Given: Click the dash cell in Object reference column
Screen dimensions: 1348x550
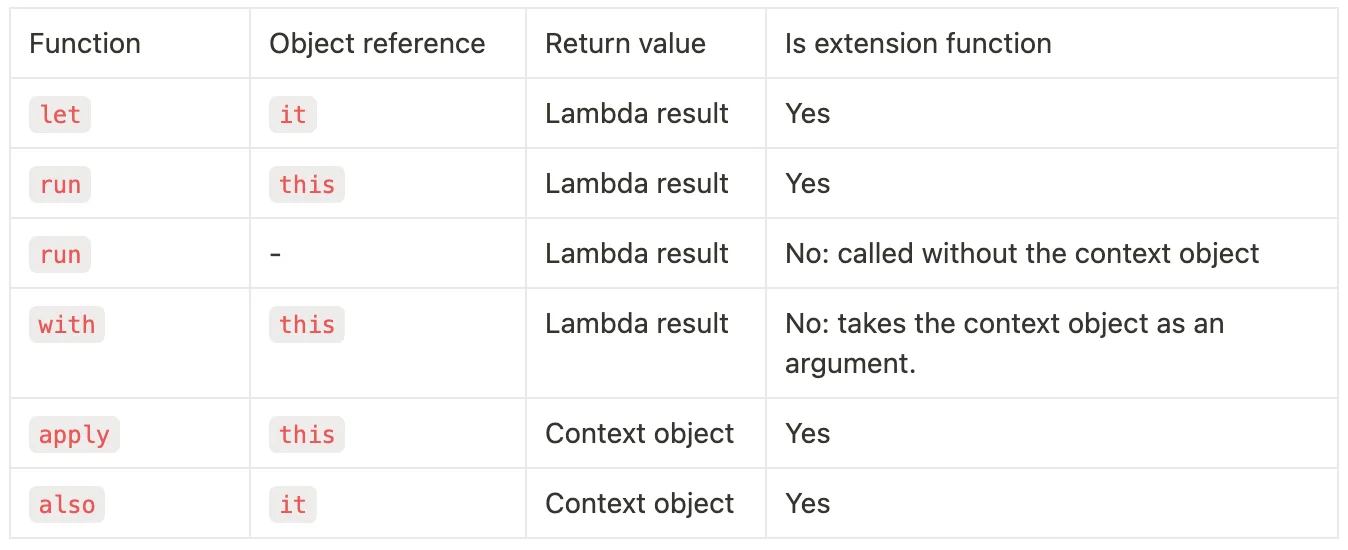Looking at the screenshot, I should [276, 254].
